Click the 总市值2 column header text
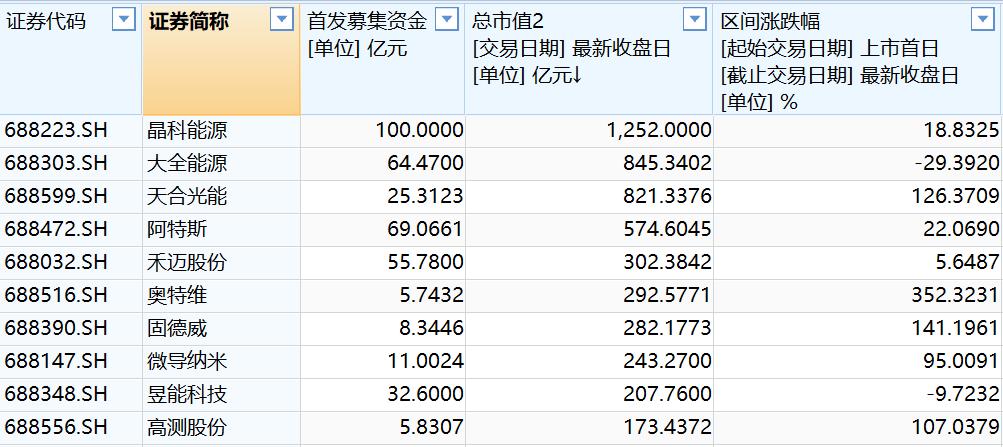The image size is (1003, 447). pyautogui.click(x=508, y=22)
